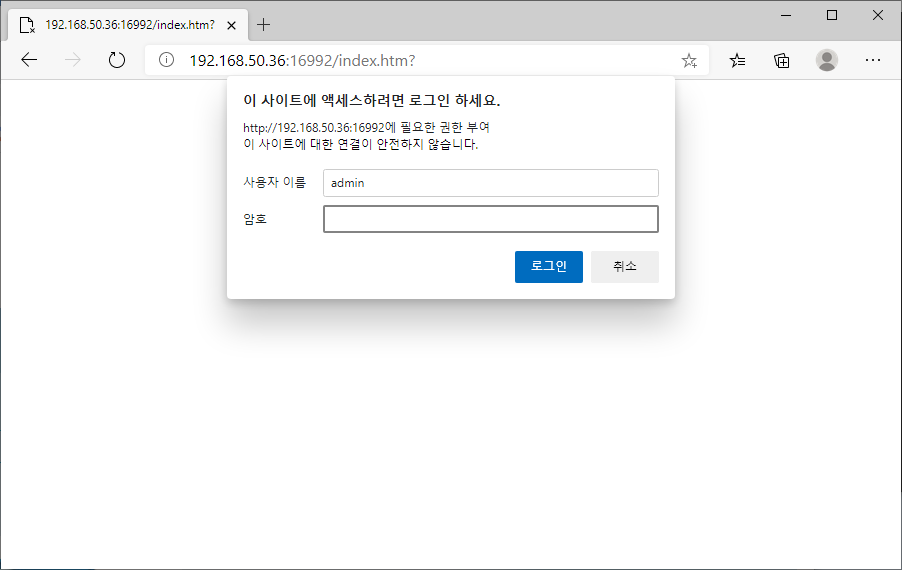Image resolution: width=902 pixels, height=570 pixels.
Task: Open a new browser tab
Action: click(263, 25)
